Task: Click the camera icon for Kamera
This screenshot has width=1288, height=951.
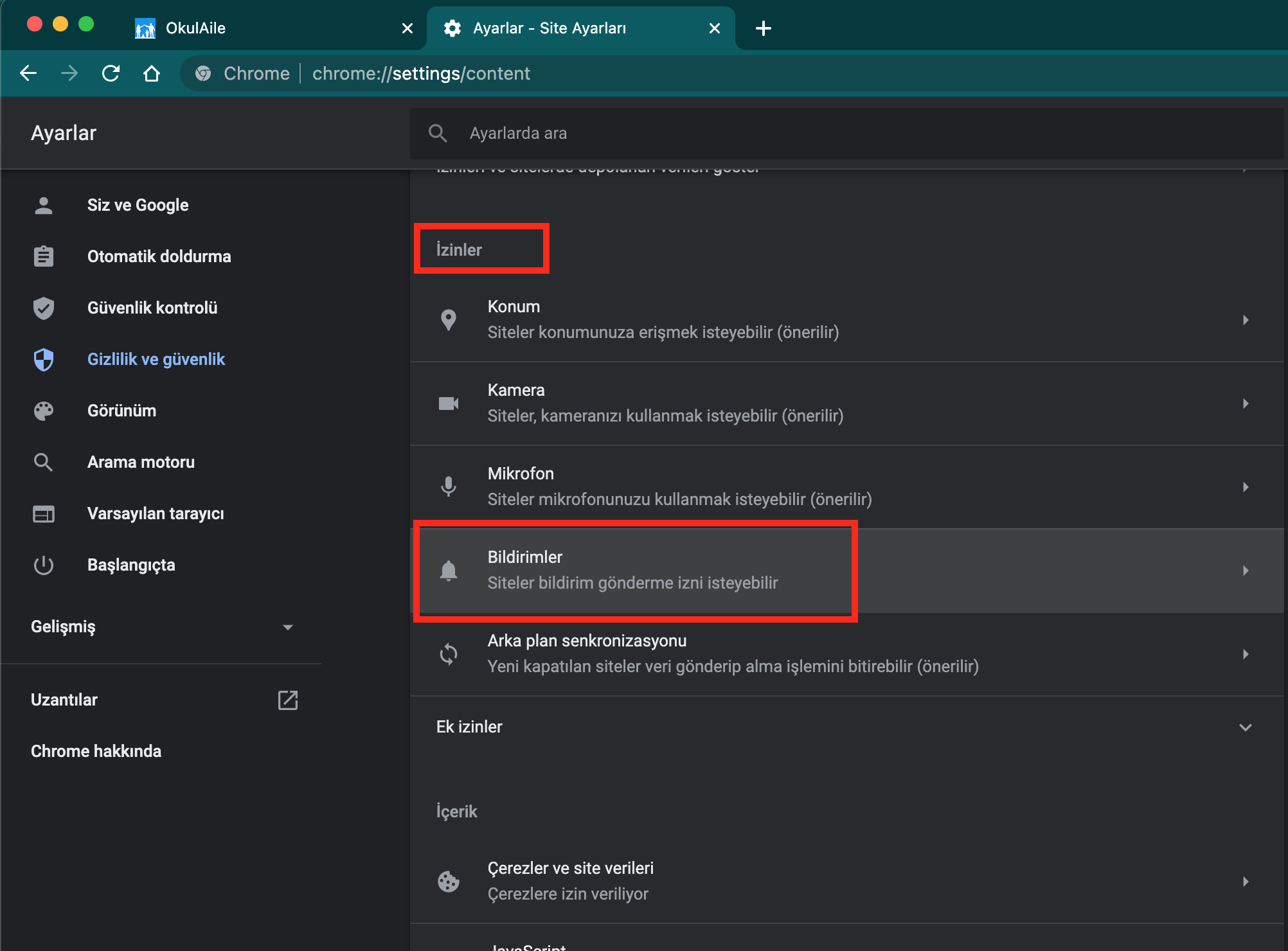Action: point(449,403)
